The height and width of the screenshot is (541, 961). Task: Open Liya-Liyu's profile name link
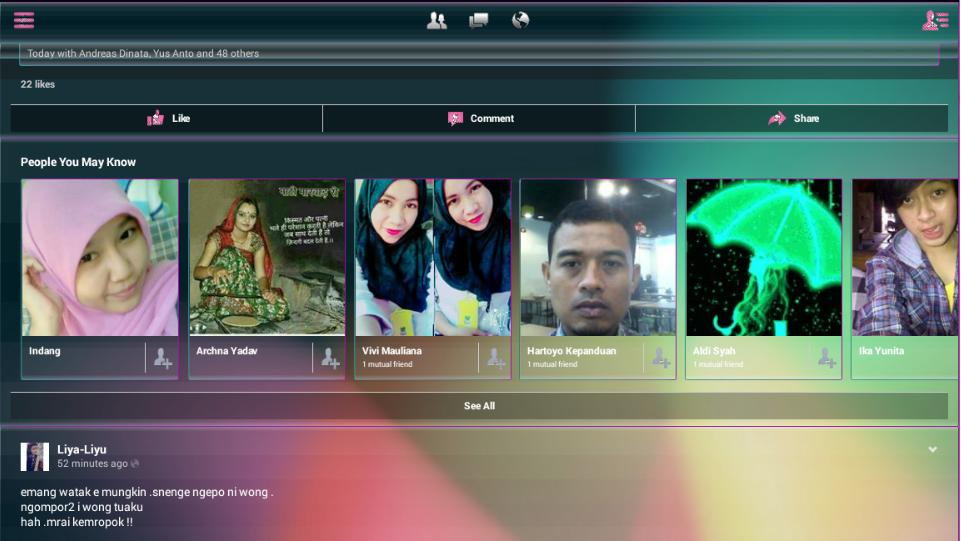[82, 449]
